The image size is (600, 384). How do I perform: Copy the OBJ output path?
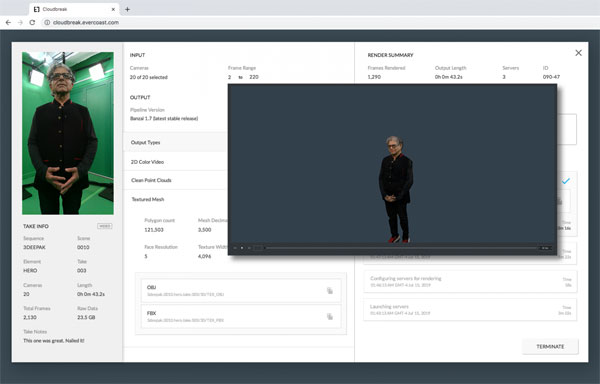coord(329,291)
